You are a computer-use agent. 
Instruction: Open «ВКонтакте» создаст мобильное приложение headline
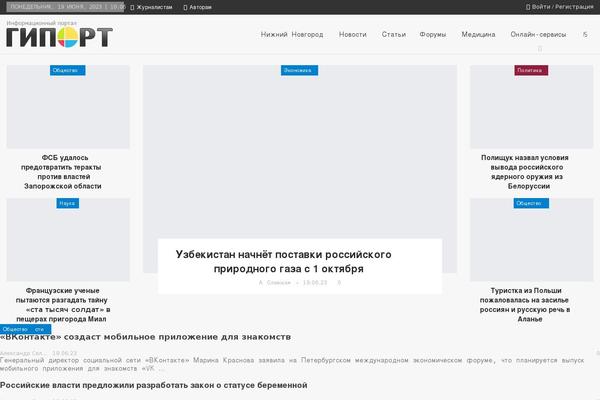click(x=145, y=337)
